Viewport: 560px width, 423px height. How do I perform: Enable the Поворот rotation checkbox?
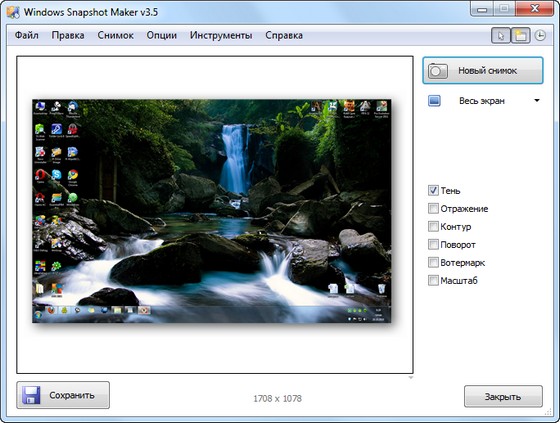pos(433,245)
